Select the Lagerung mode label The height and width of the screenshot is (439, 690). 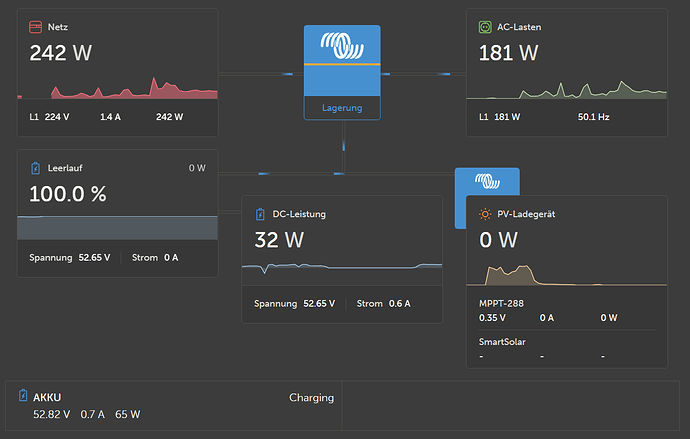342,108
